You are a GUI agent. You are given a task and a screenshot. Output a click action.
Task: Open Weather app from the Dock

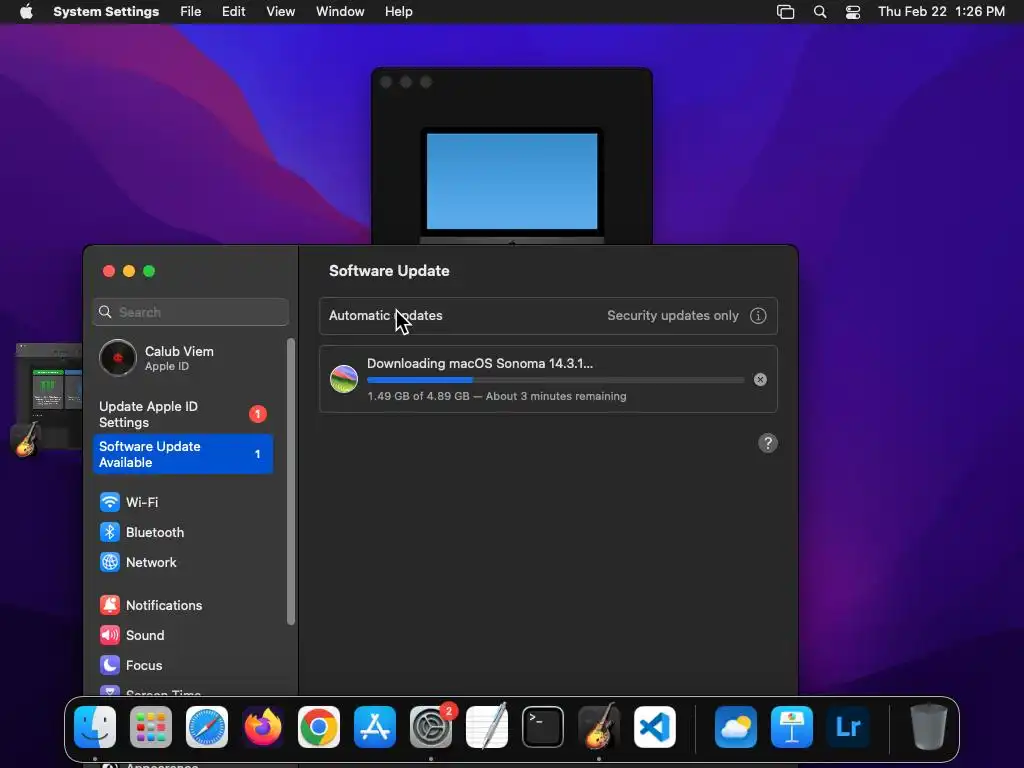coord(736,727)
